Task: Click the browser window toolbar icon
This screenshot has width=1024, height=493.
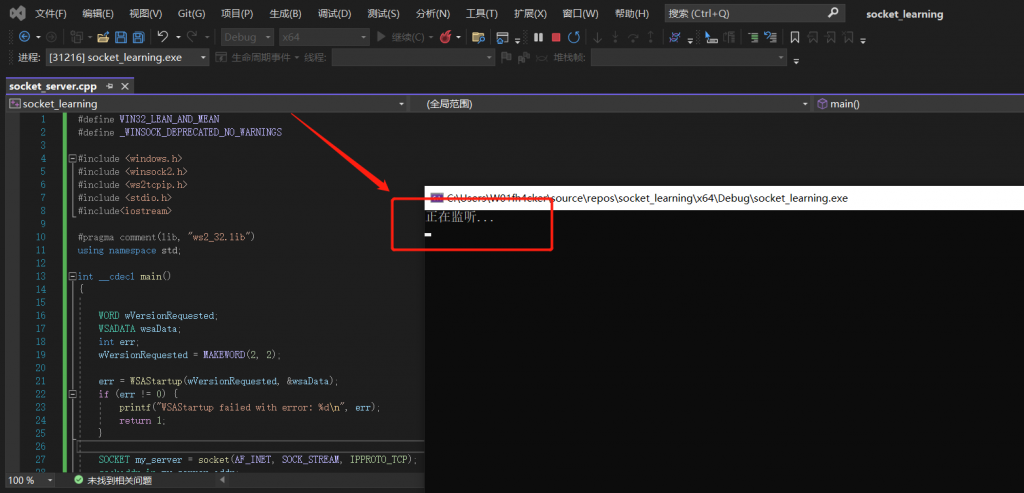Action: coord(502,37)
